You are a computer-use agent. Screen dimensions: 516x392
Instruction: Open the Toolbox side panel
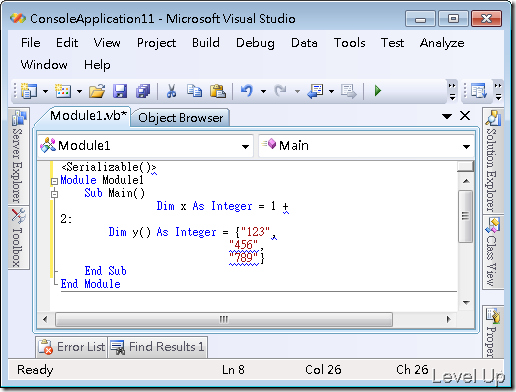click(18, 238)
